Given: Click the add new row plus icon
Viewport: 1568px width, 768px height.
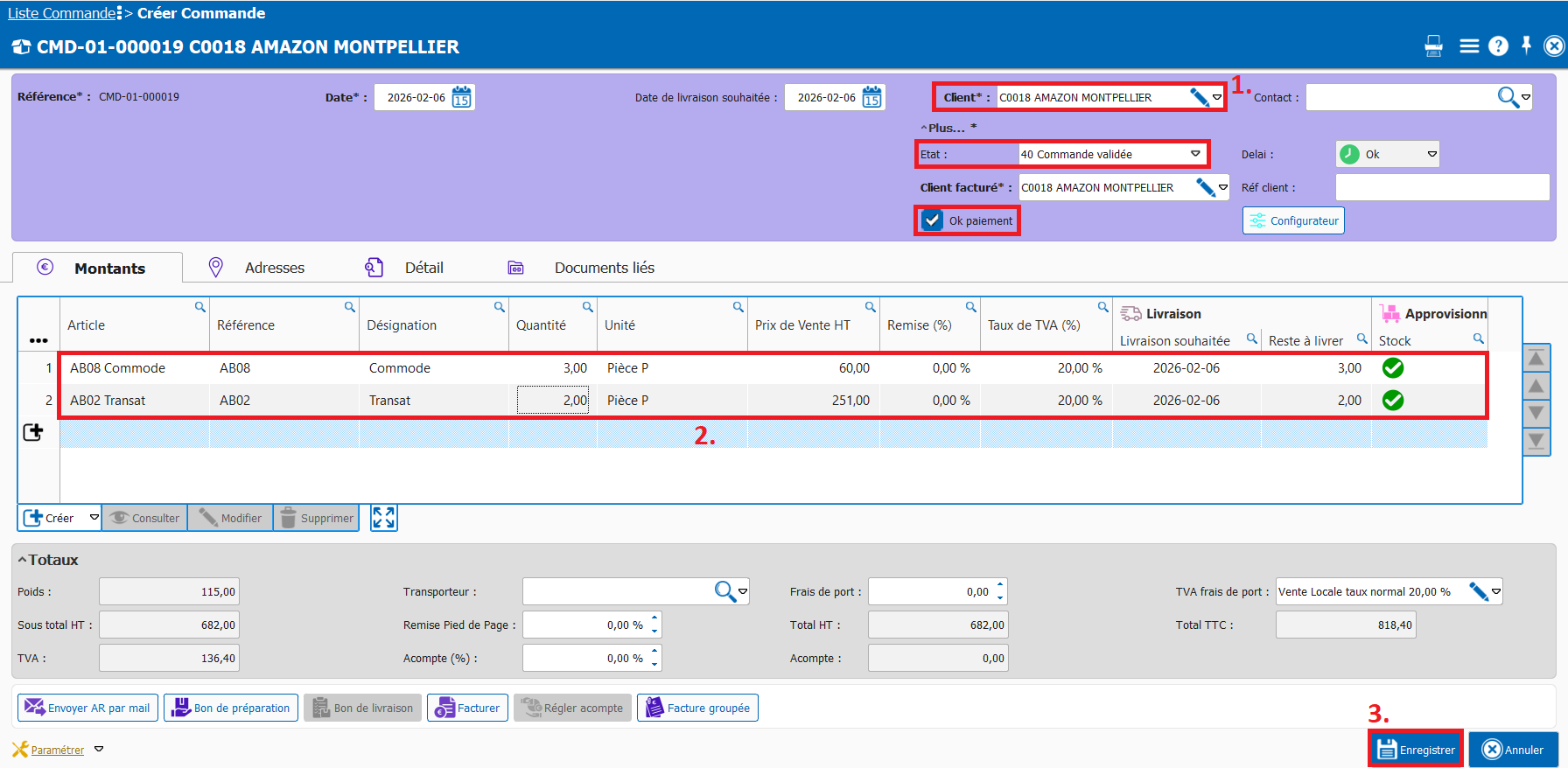Looking at the screenshot, I should [x=33, y=432].
